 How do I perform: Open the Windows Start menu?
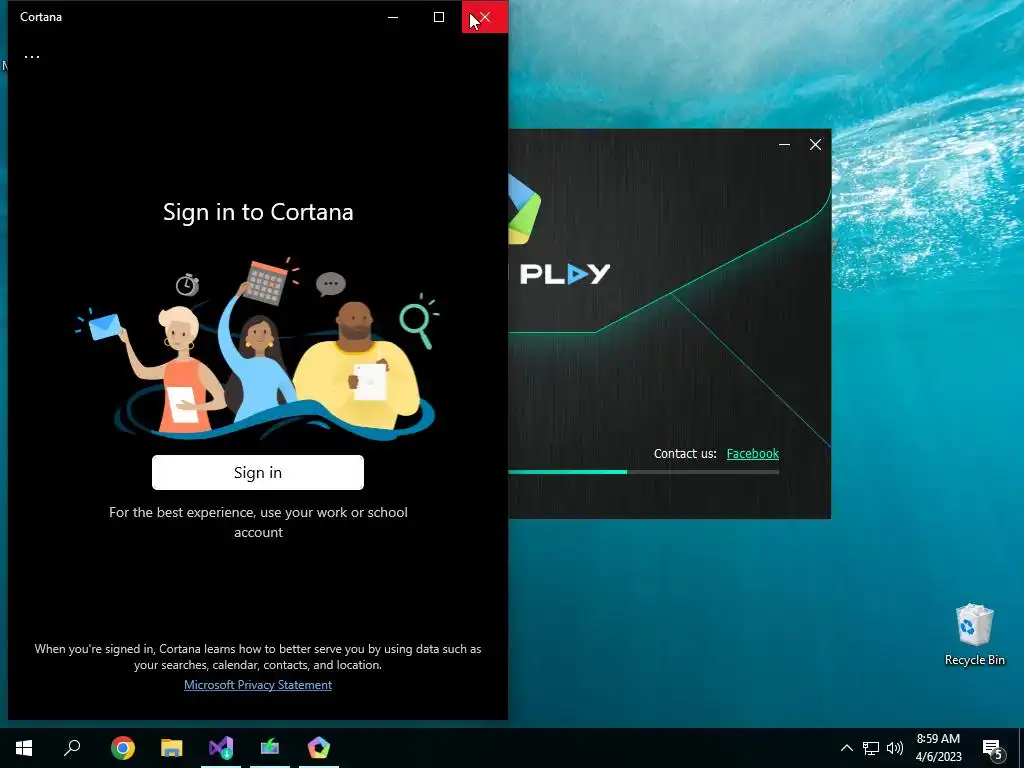(x=24, y=748)
